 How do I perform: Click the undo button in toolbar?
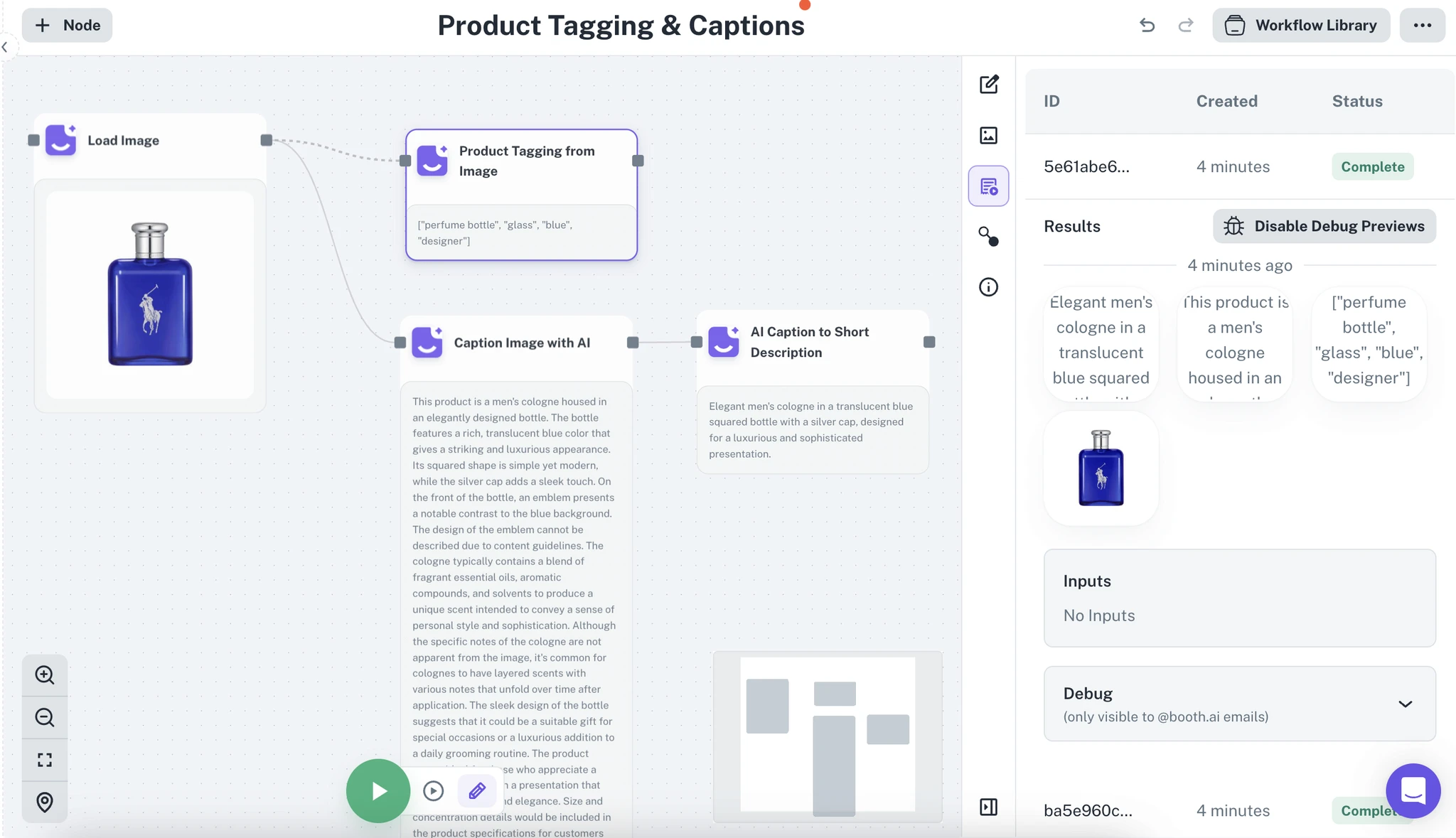click(x=1146, y=23)
